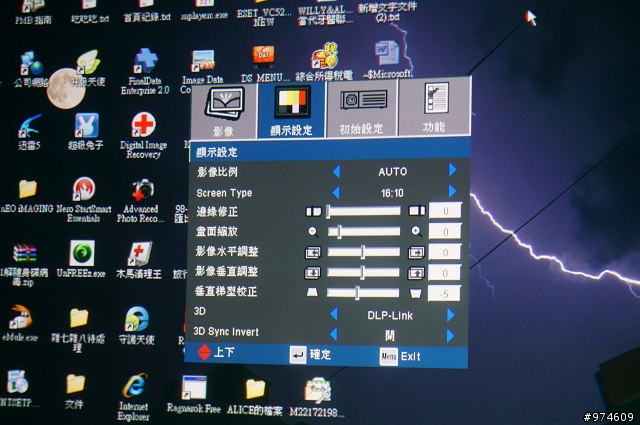Select the 顯示設定 tab
Viewport: 640px width, 425px height.
click(x=291, y=110)
